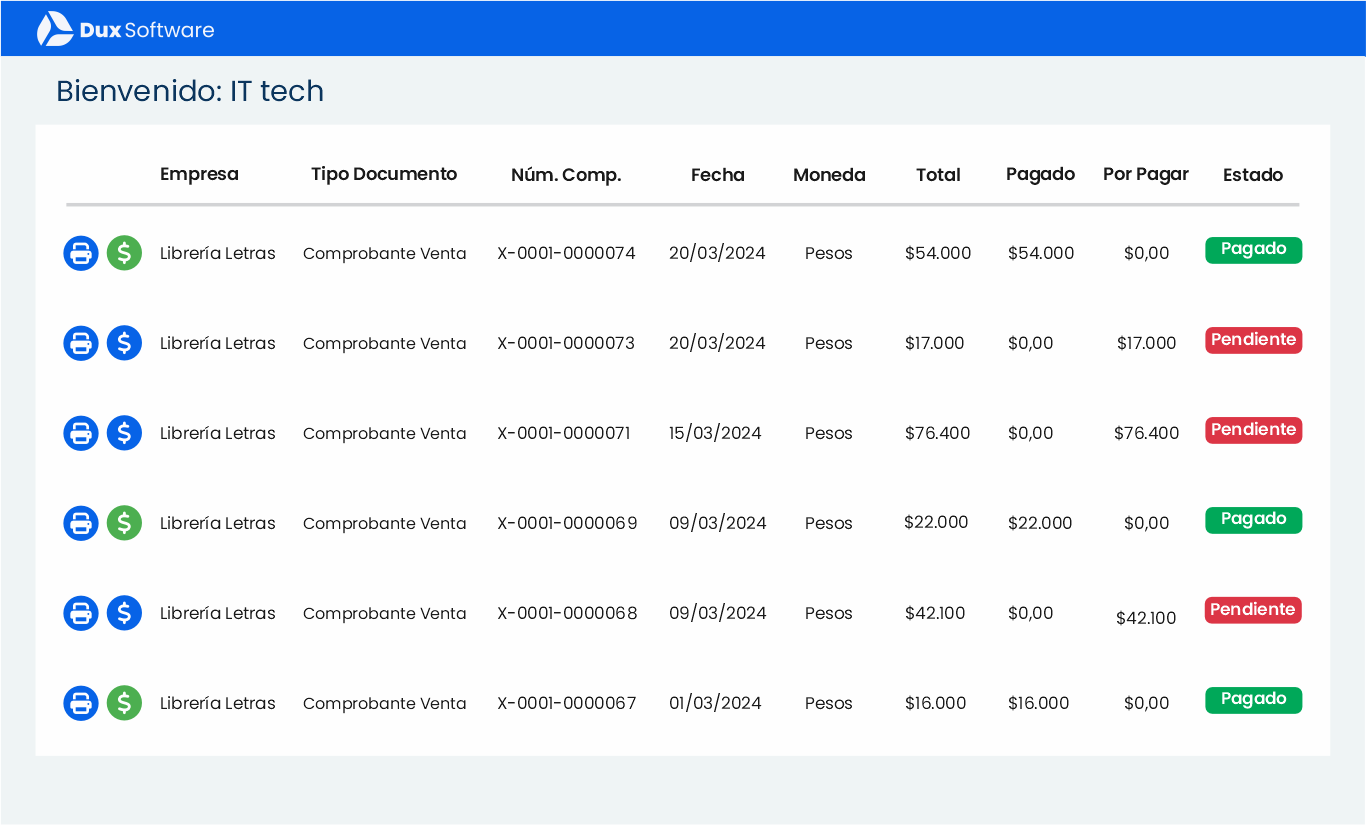Select the Empresa column header

199,174
